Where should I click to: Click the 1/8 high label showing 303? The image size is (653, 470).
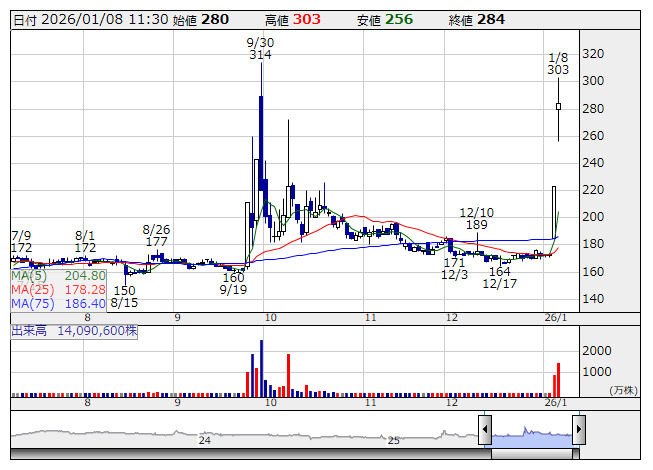[x=558, y=63]
